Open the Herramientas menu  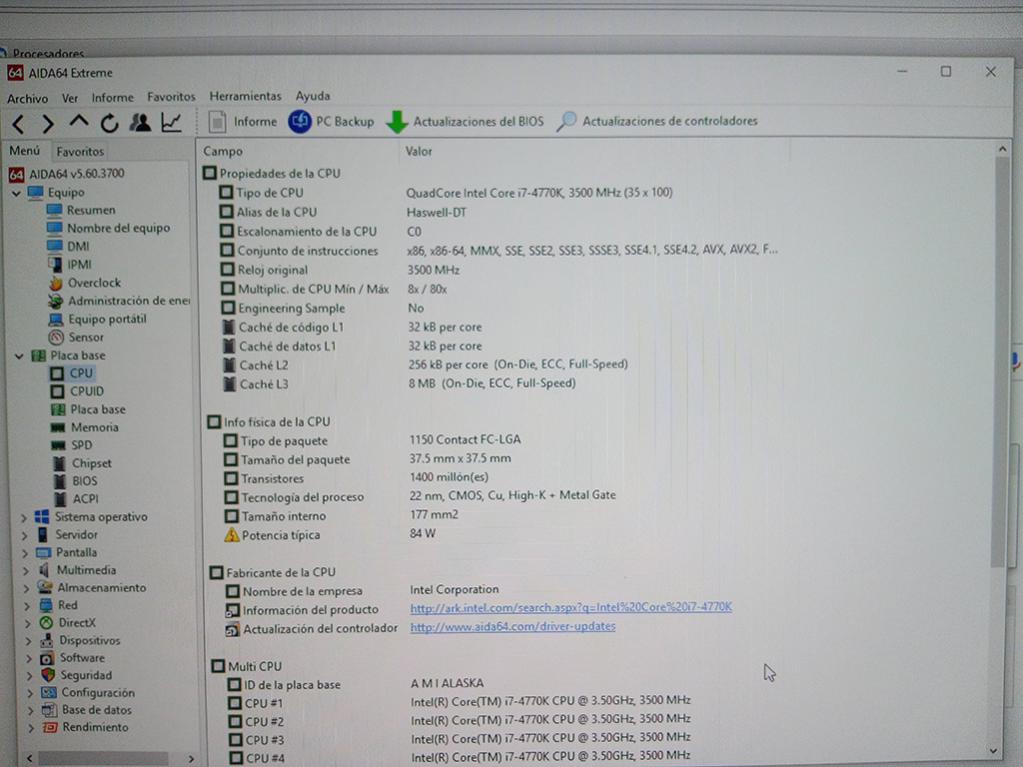(245, 96)
